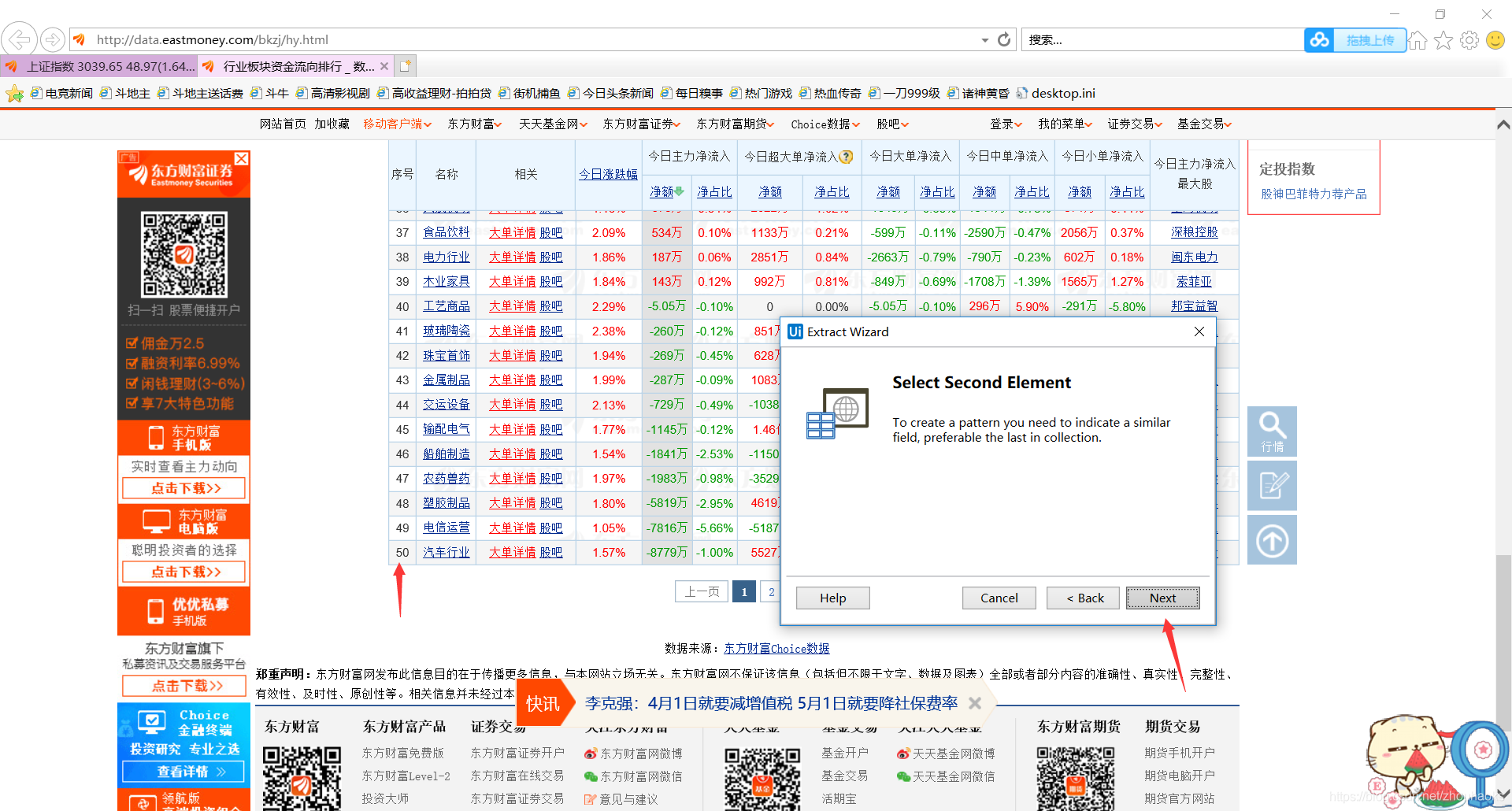Viewport: 1512px width, 811px height.
Task: Click the yellow smiley feedback icon
Action: (x=1495, y=40)
